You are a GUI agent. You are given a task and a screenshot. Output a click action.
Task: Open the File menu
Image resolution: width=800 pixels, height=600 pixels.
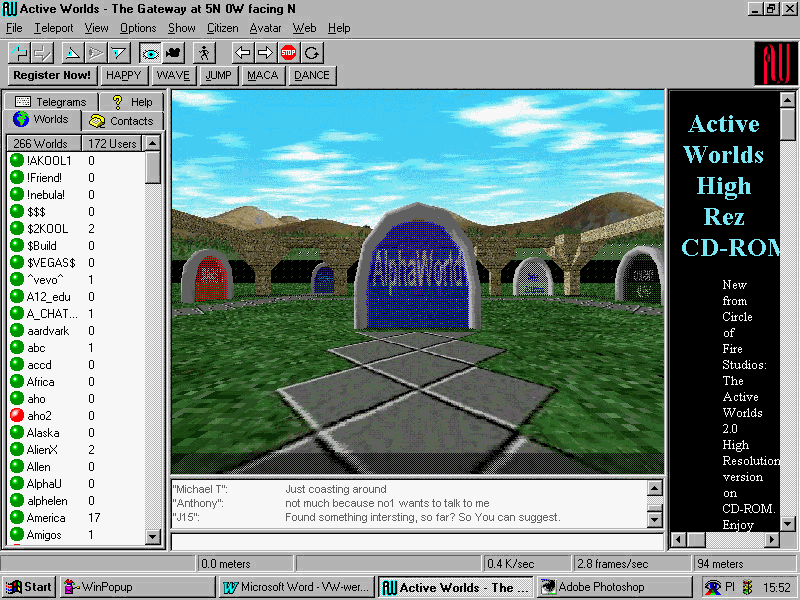pyautogui.click(x=14, y=28)
